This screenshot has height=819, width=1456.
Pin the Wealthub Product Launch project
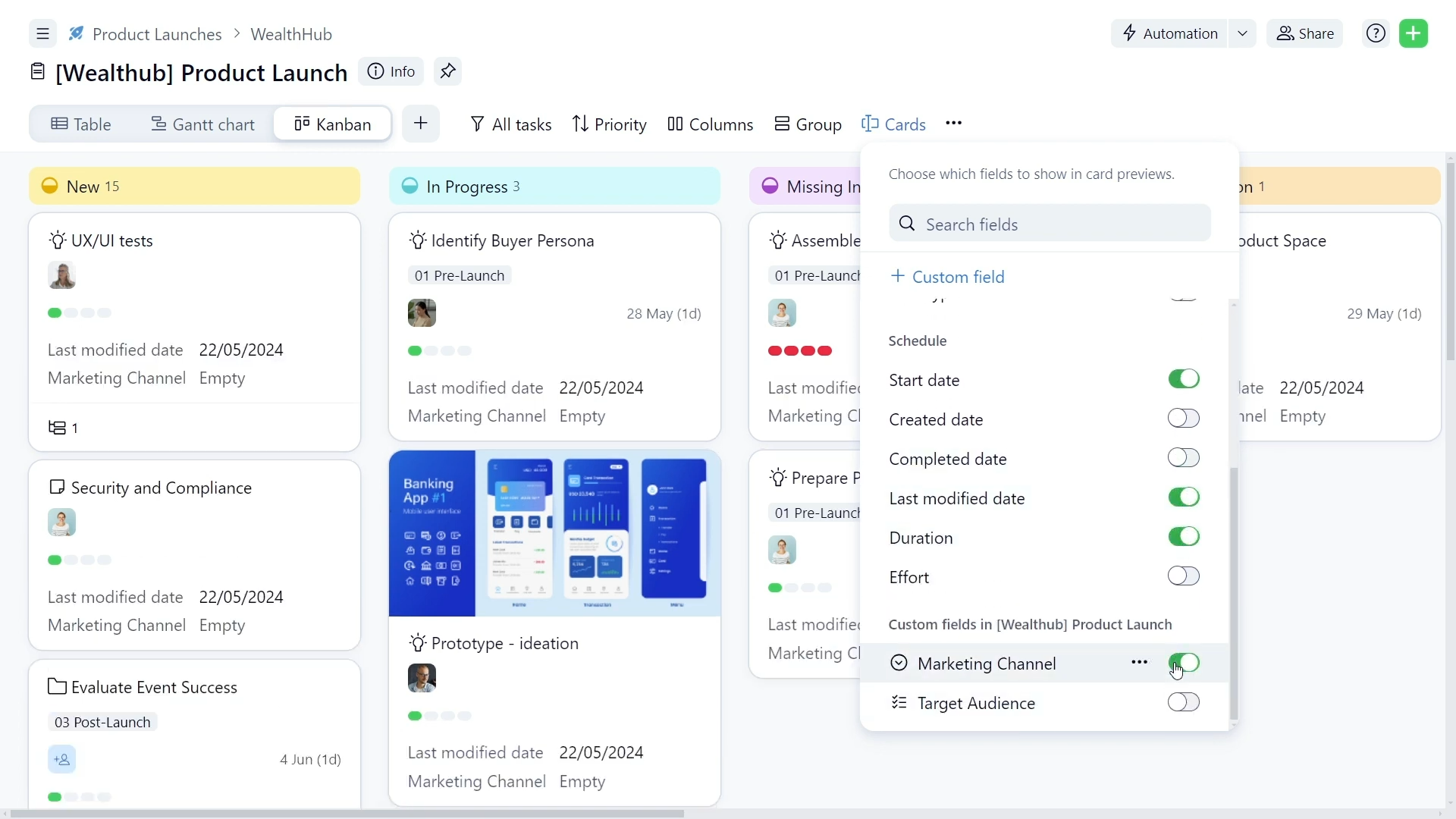pos(447,71)
